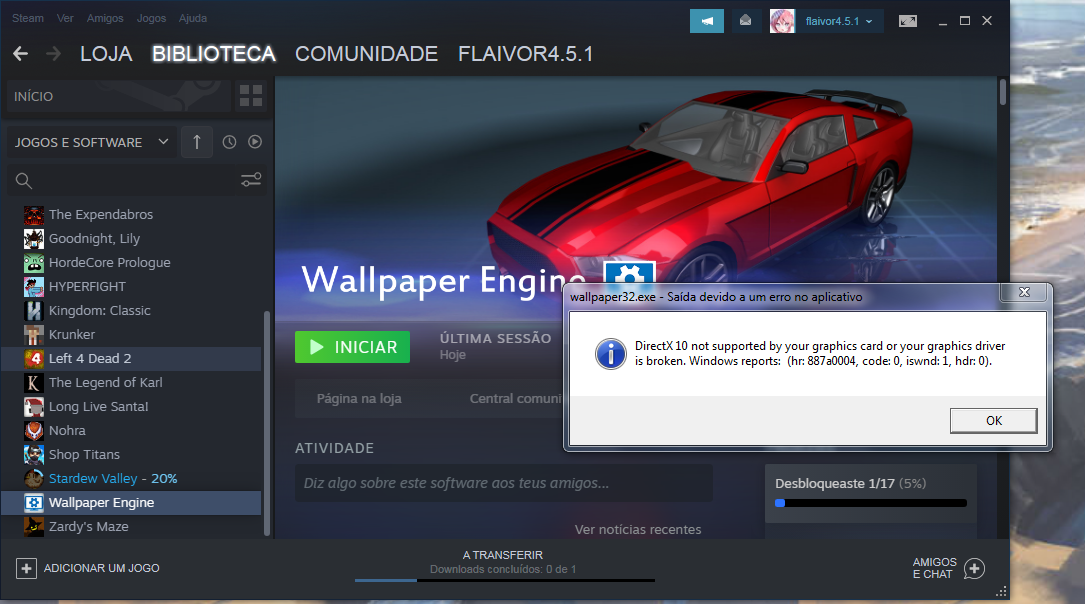The width and height of the screenshot is (1085, 604).
Task: Click the HordeCore Prologue game icon
Action: point(33,263)
